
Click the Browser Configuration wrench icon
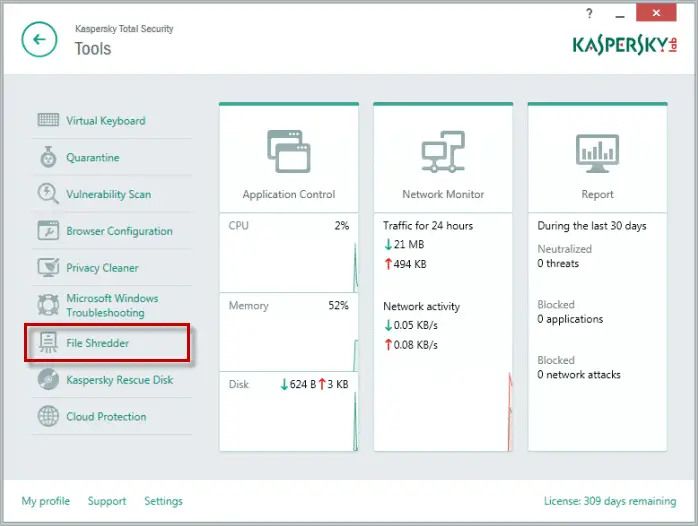tap(48, 231)
